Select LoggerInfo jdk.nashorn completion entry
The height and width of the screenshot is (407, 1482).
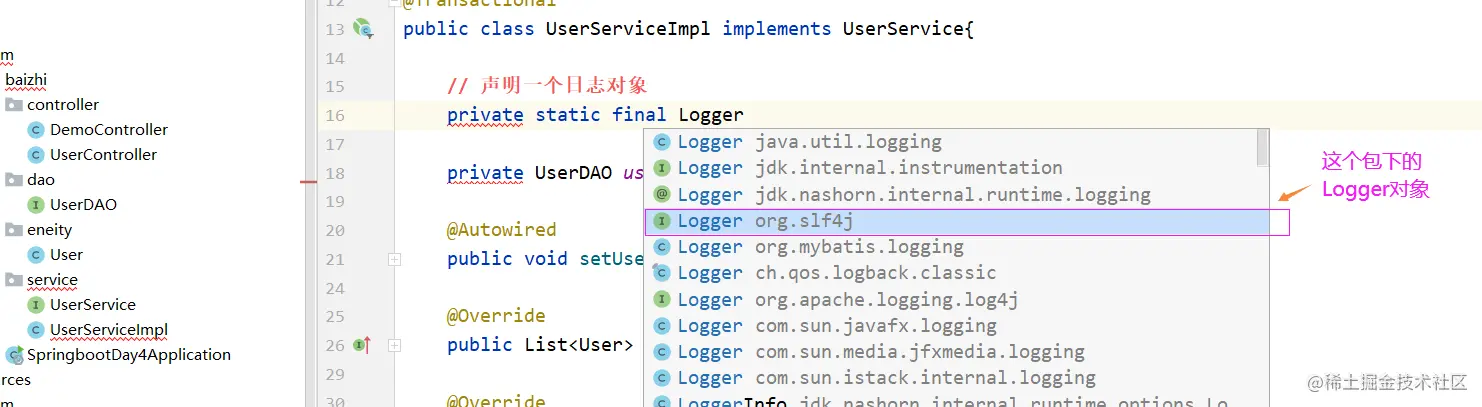click(956, 401)
